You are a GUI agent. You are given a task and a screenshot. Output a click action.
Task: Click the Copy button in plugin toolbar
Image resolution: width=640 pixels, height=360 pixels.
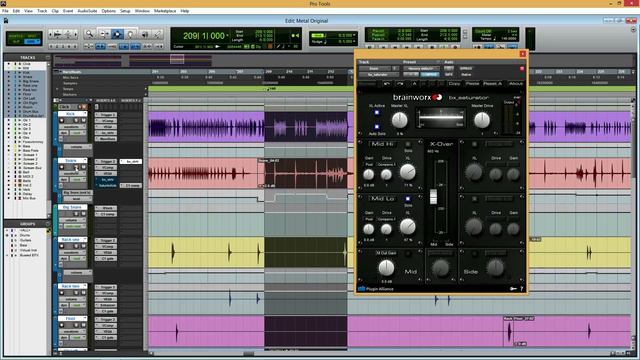454,84
